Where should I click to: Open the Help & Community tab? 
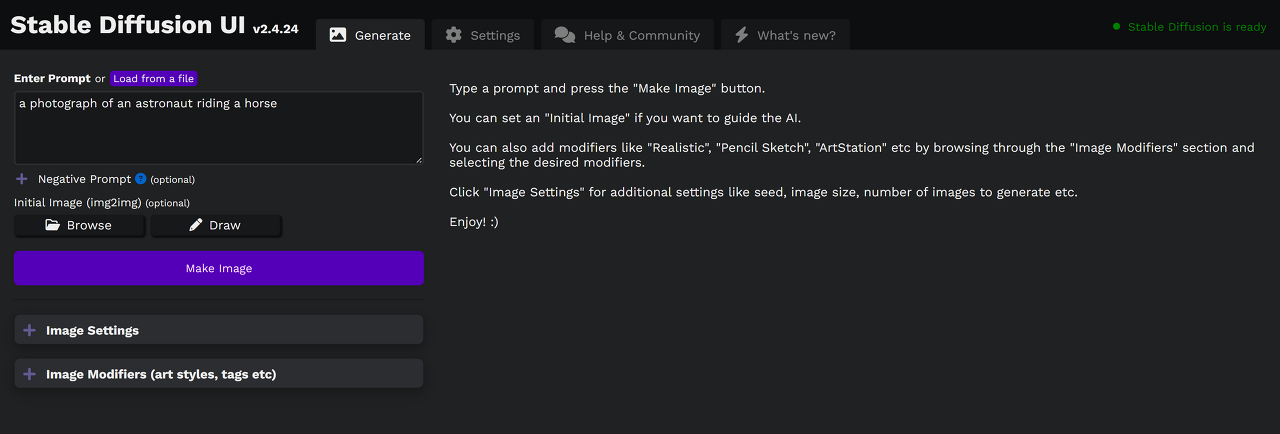tap(627, 35)
